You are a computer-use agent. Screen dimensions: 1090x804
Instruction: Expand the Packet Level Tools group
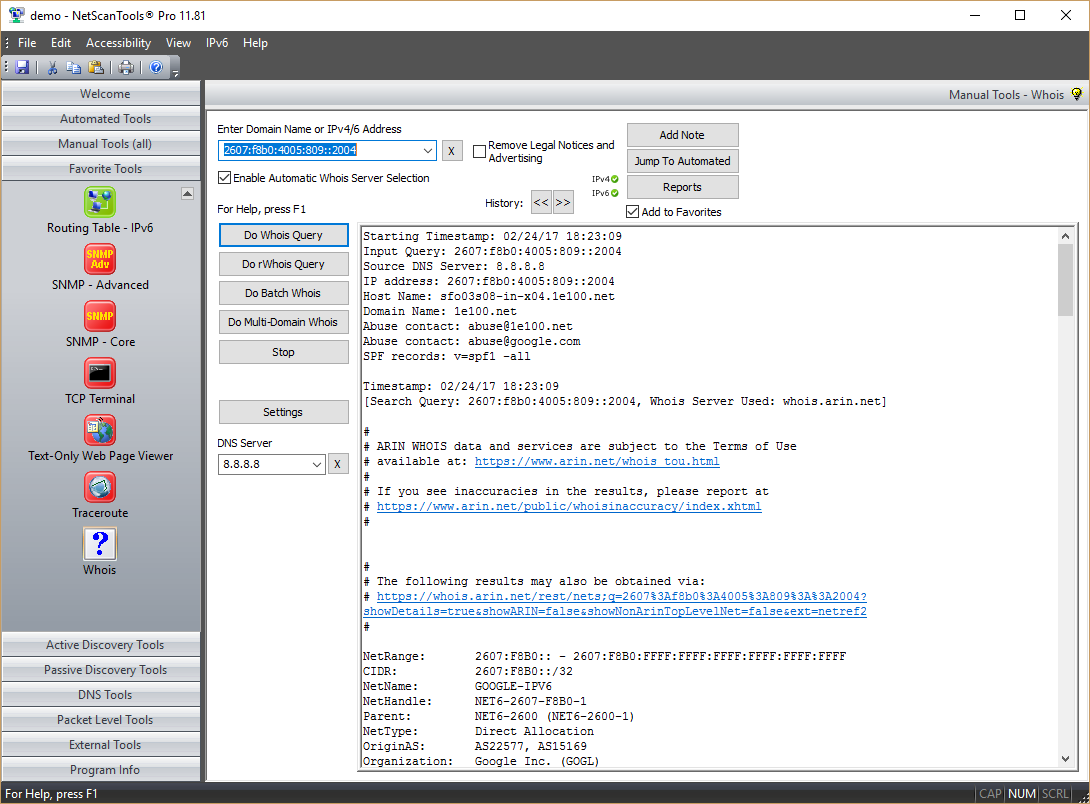(101, 720)
